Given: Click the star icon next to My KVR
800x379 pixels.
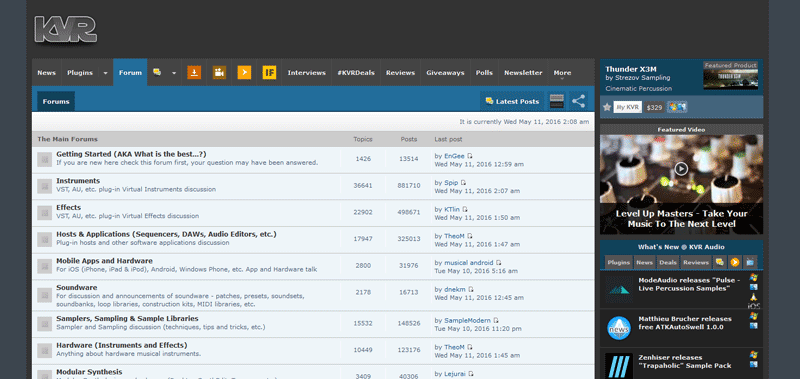Looking at the screenshot, I should pyautogui.click(x=607, y=107).
